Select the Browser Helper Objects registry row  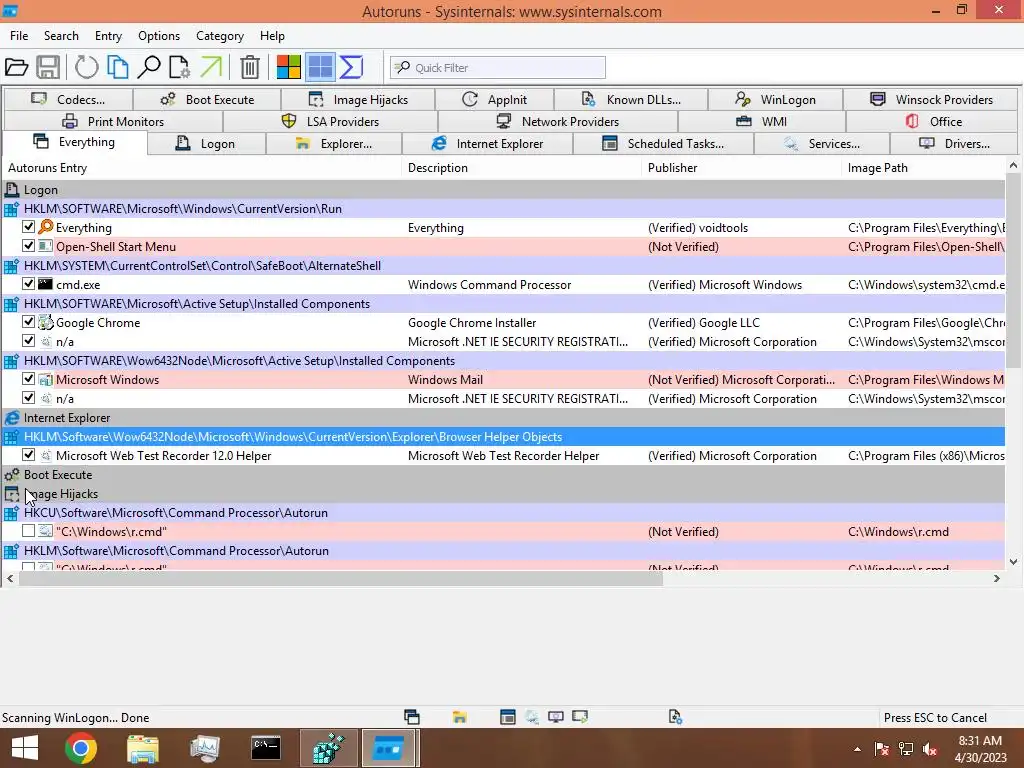[x=504, y=437]
